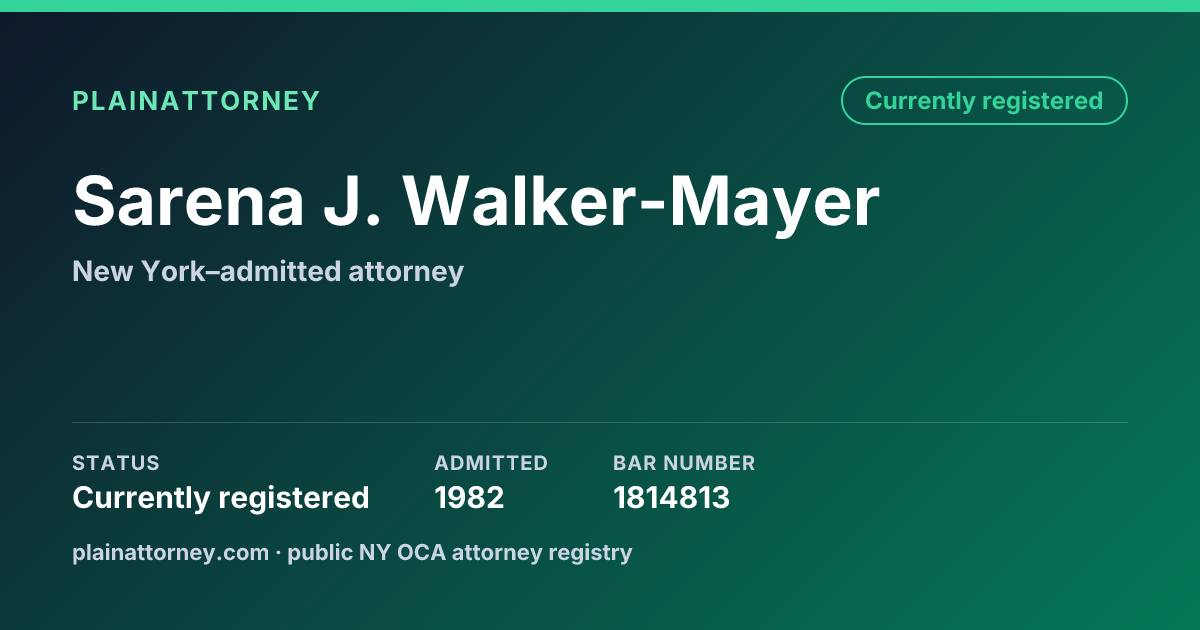Screen dimensions: 1200x630
Task: Click the PLAINATTORNEY brand logo text
Action: click(196, 101)
